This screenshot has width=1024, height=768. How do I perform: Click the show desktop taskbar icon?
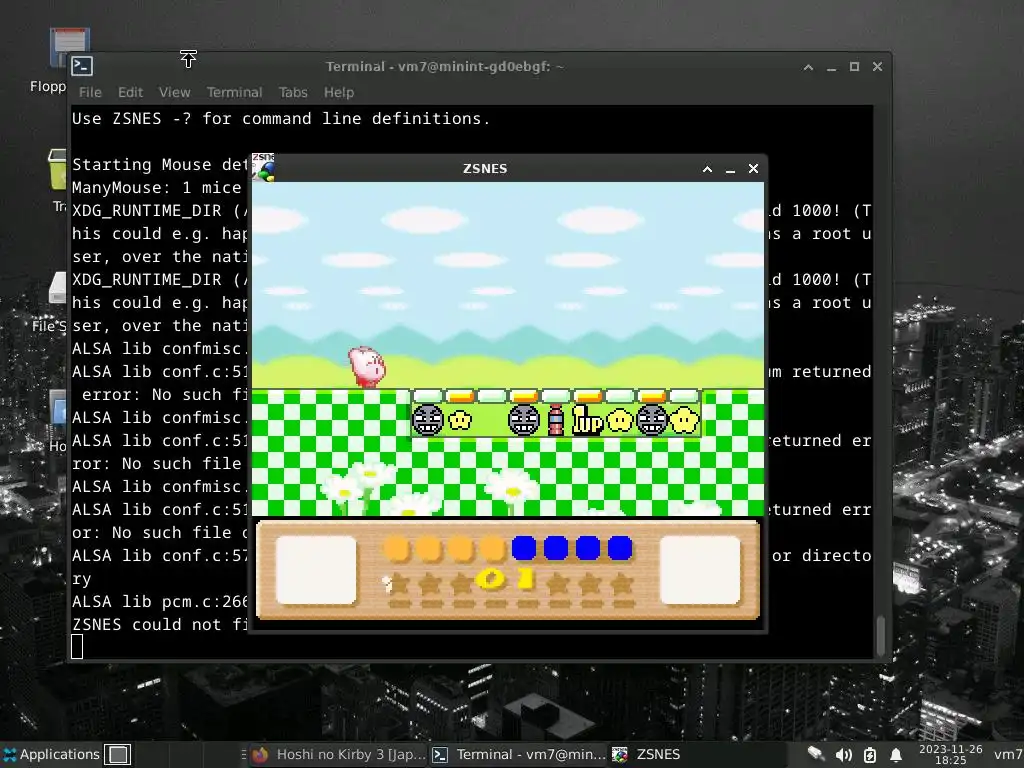(118, 754)
